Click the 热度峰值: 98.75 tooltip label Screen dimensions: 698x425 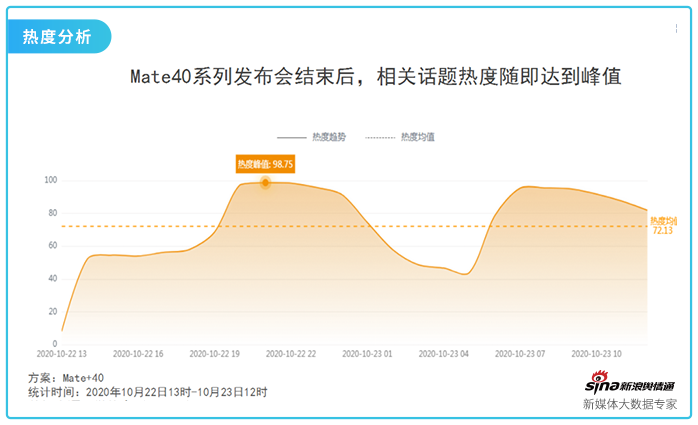click(x=265, y=164)
